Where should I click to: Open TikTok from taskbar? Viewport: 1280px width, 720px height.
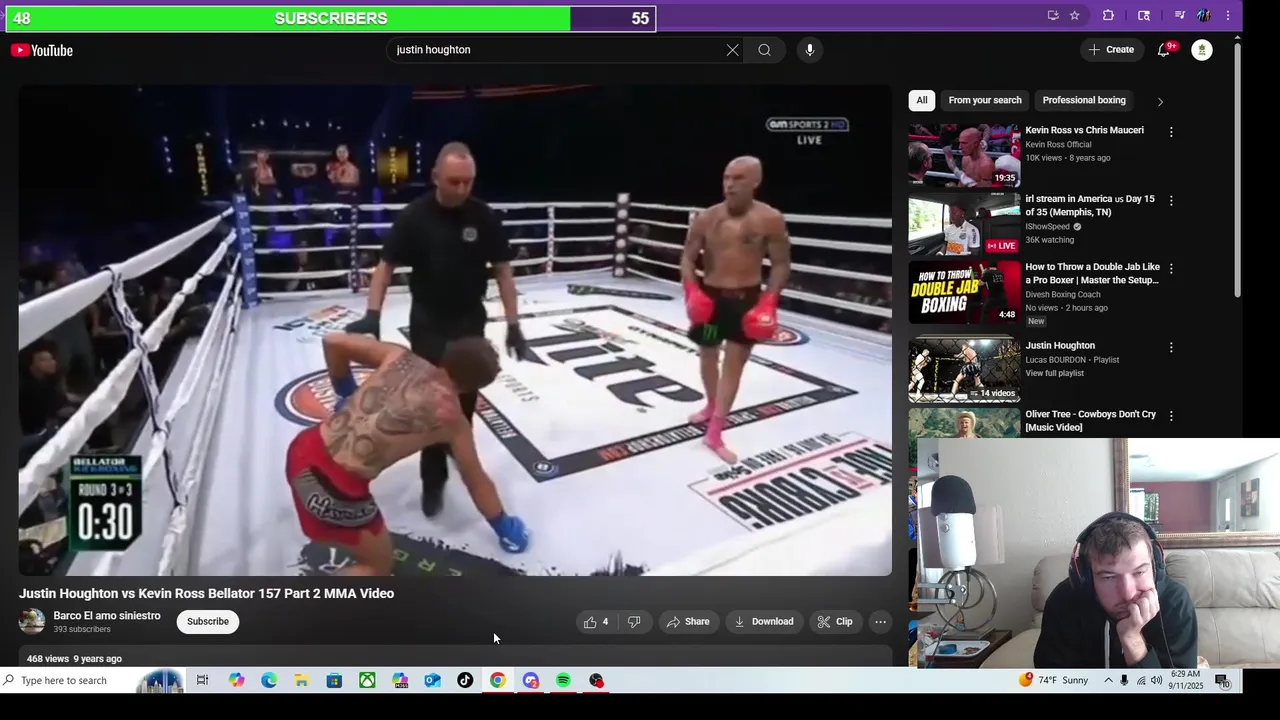465,681
